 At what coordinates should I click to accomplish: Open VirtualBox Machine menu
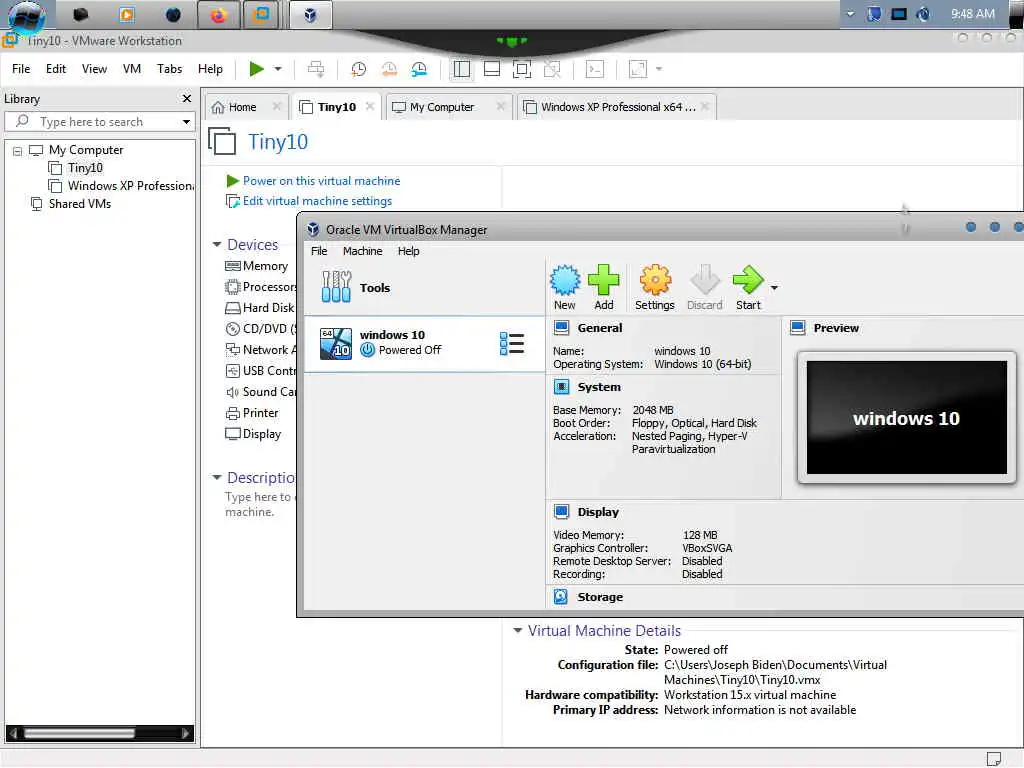point(362,251)
